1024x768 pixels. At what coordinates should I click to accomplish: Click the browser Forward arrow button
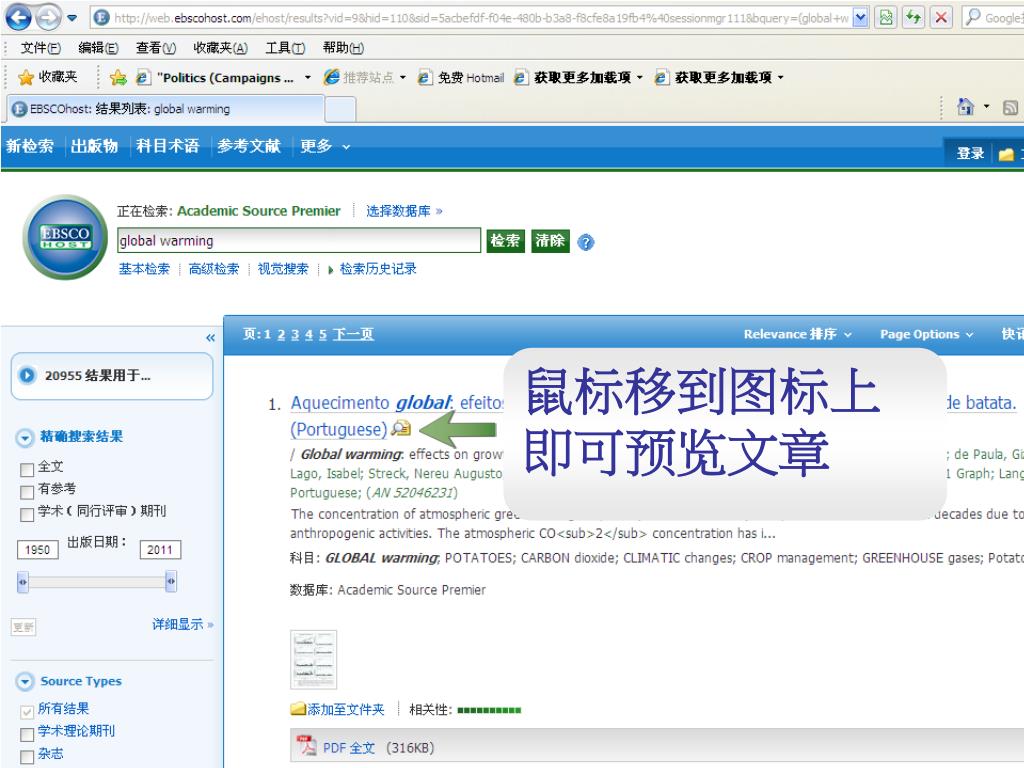pyautogui.click(x=48, y=18)
